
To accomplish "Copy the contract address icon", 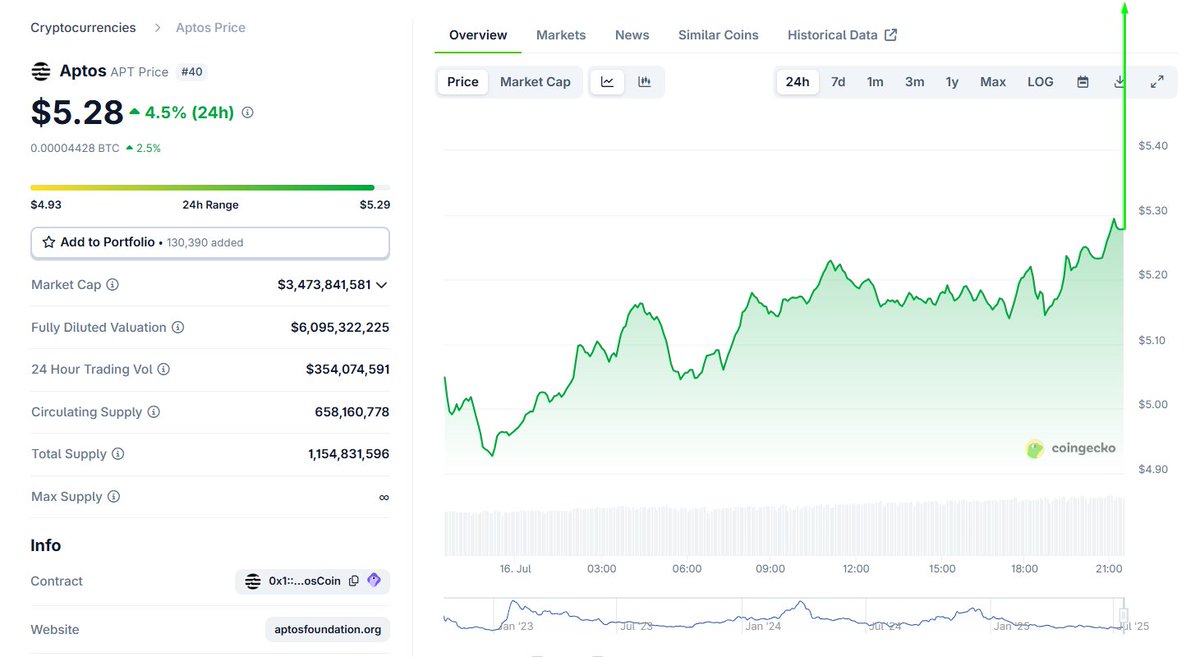I will (x=354, y=581).
